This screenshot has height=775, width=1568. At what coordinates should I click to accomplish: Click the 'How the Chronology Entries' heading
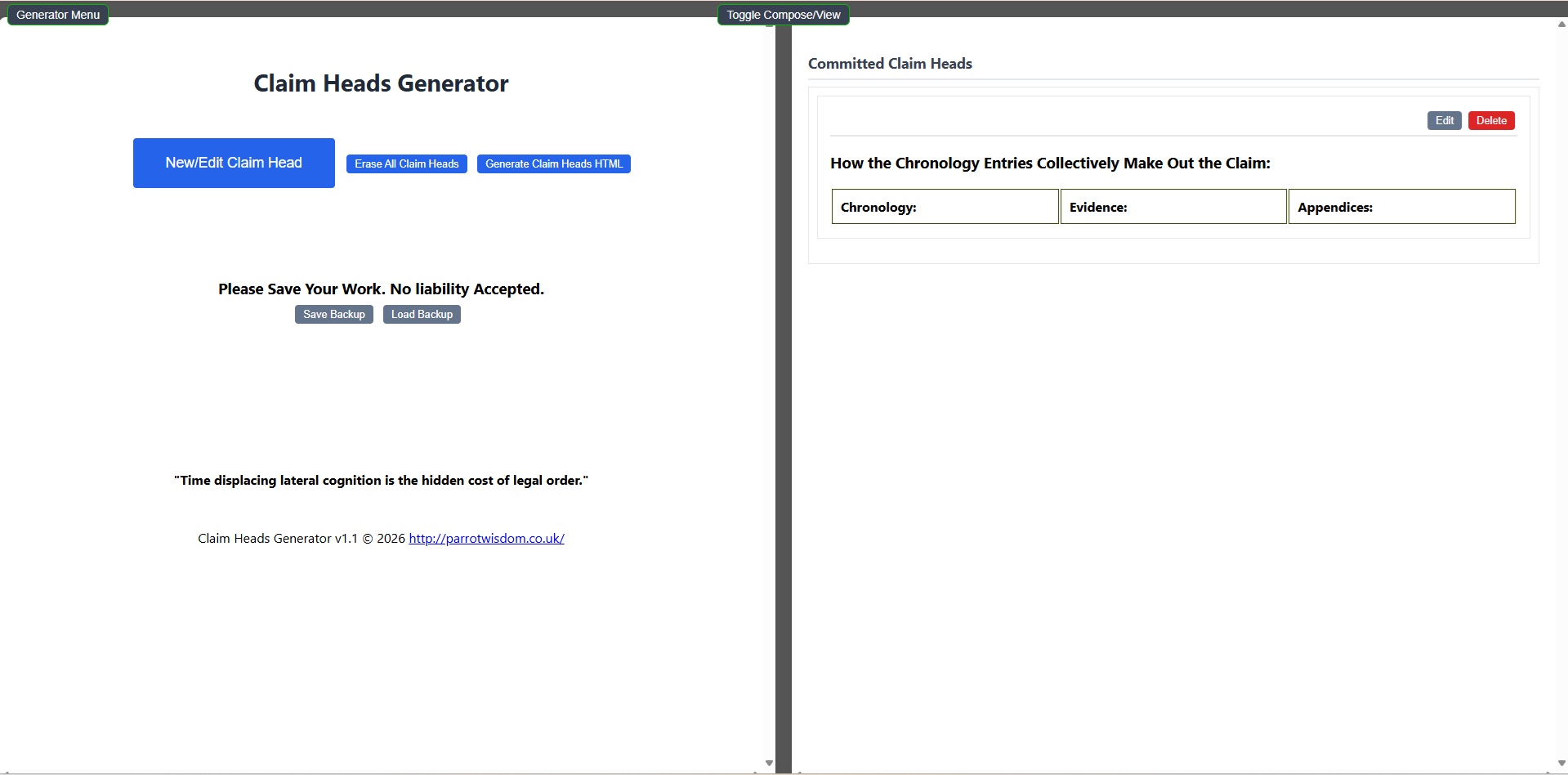click(1050, 164)
